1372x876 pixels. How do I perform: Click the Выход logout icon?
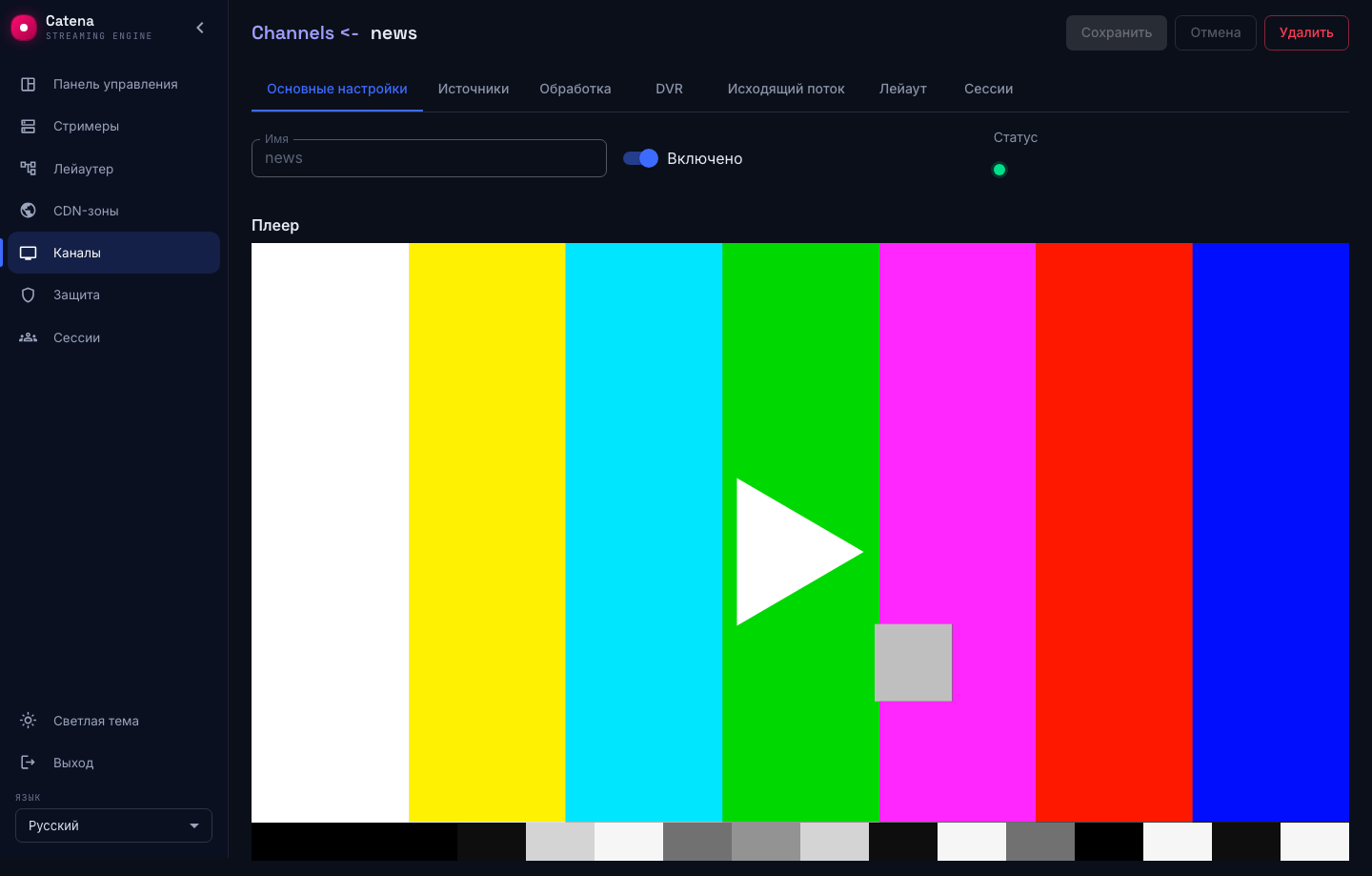(29, 763)
